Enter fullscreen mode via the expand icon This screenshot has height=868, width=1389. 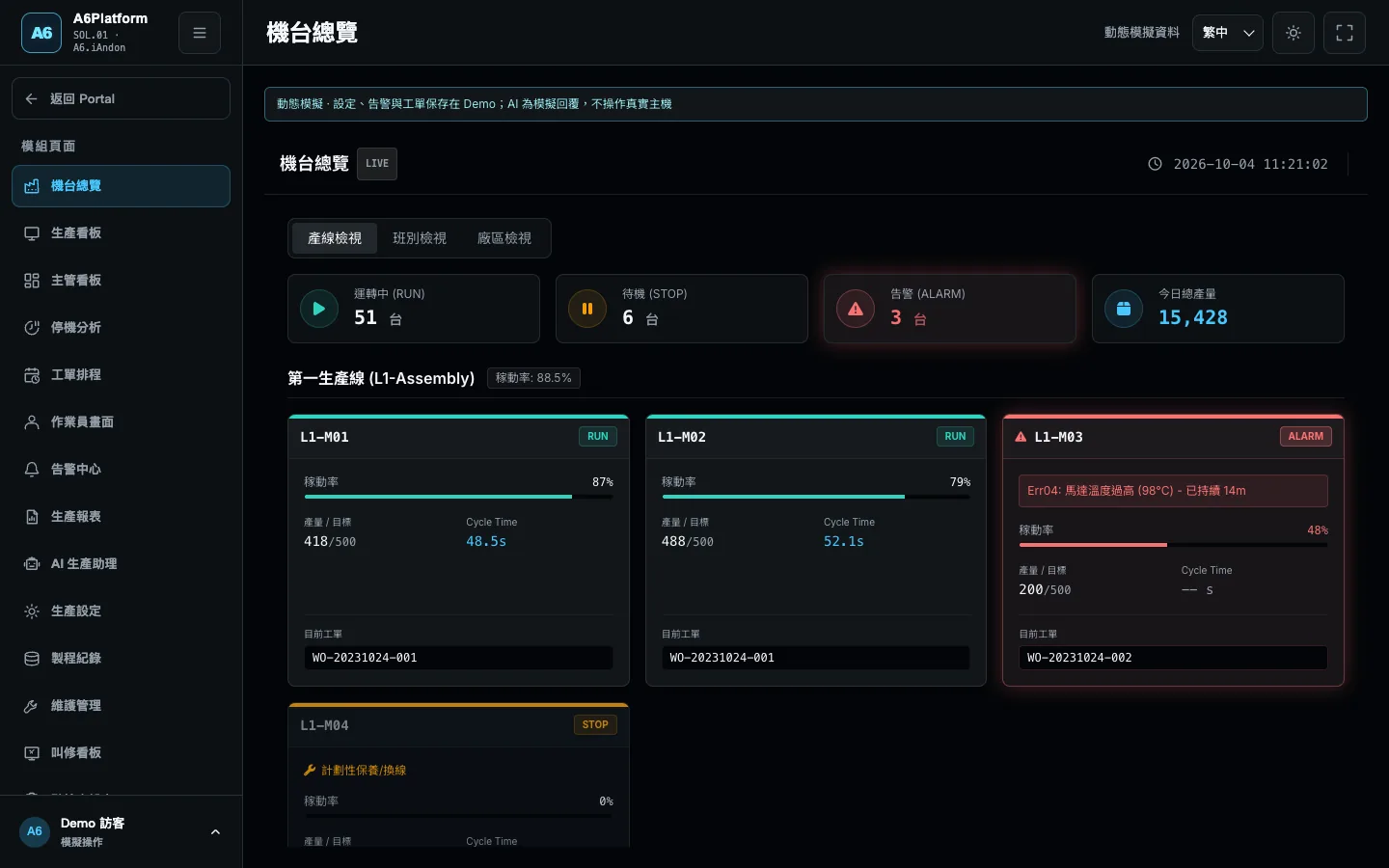point(1345,33)
